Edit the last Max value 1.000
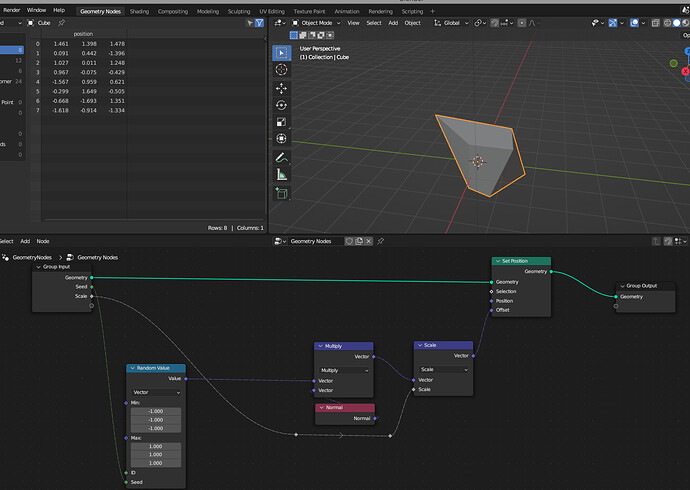 tap(156, 463)
